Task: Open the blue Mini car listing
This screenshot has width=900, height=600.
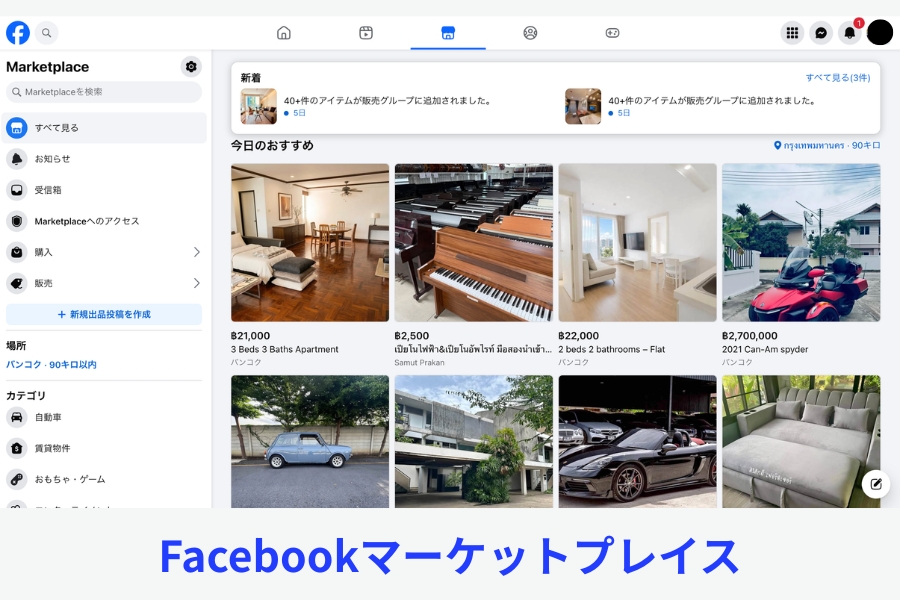Action: (310, 442)
